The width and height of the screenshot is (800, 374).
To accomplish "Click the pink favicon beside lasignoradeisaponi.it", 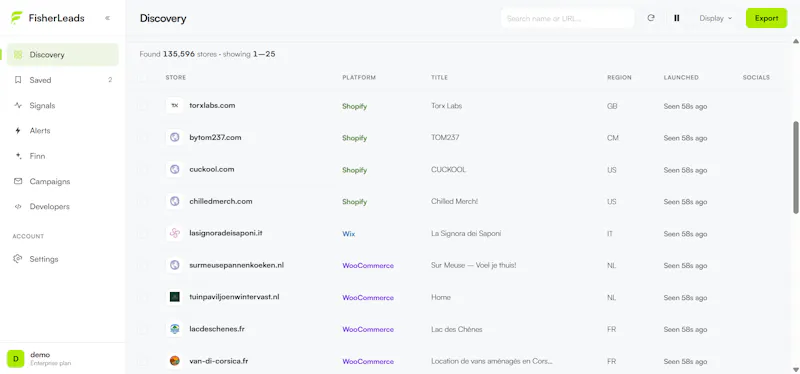I will click(x=174, y=233).
